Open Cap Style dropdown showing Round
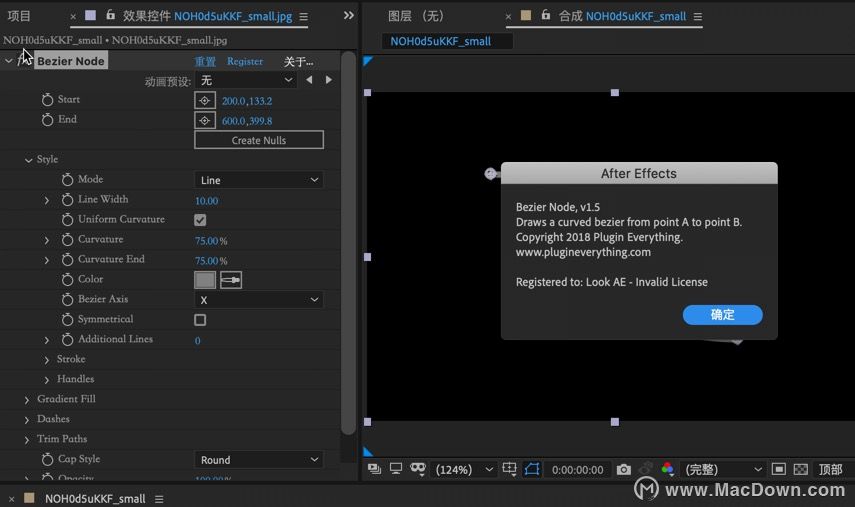 click(x=258, y=460)
